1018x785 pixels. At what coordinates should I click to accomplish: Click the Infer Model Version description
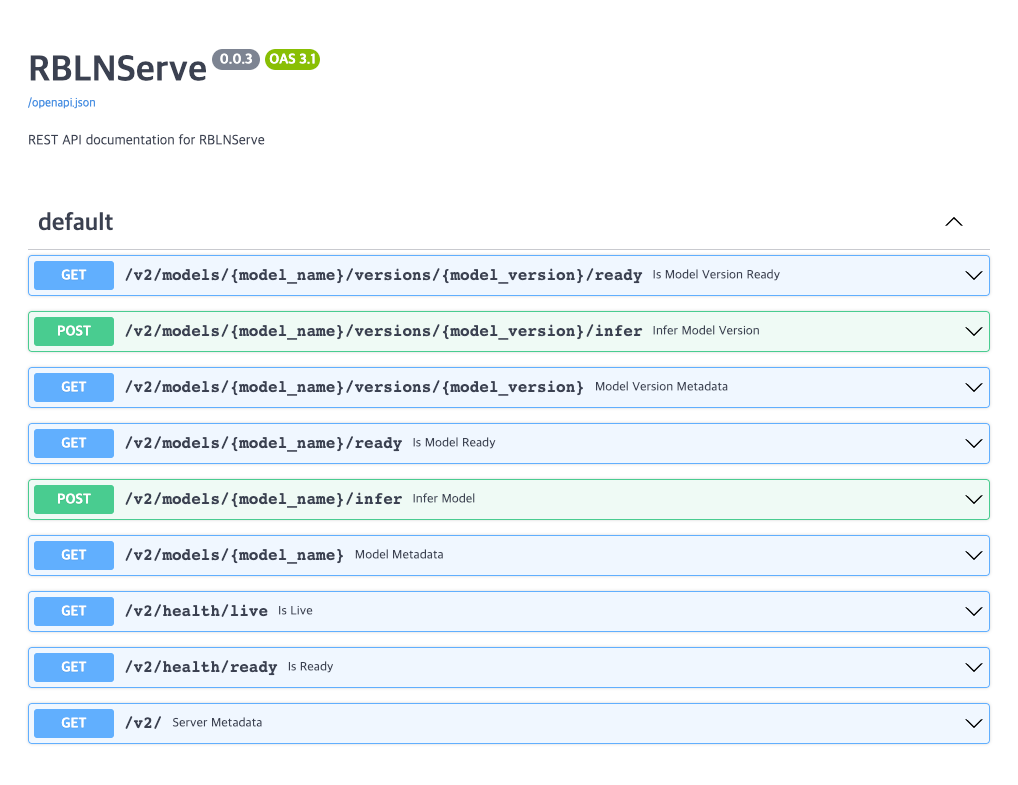coord(706,330)
